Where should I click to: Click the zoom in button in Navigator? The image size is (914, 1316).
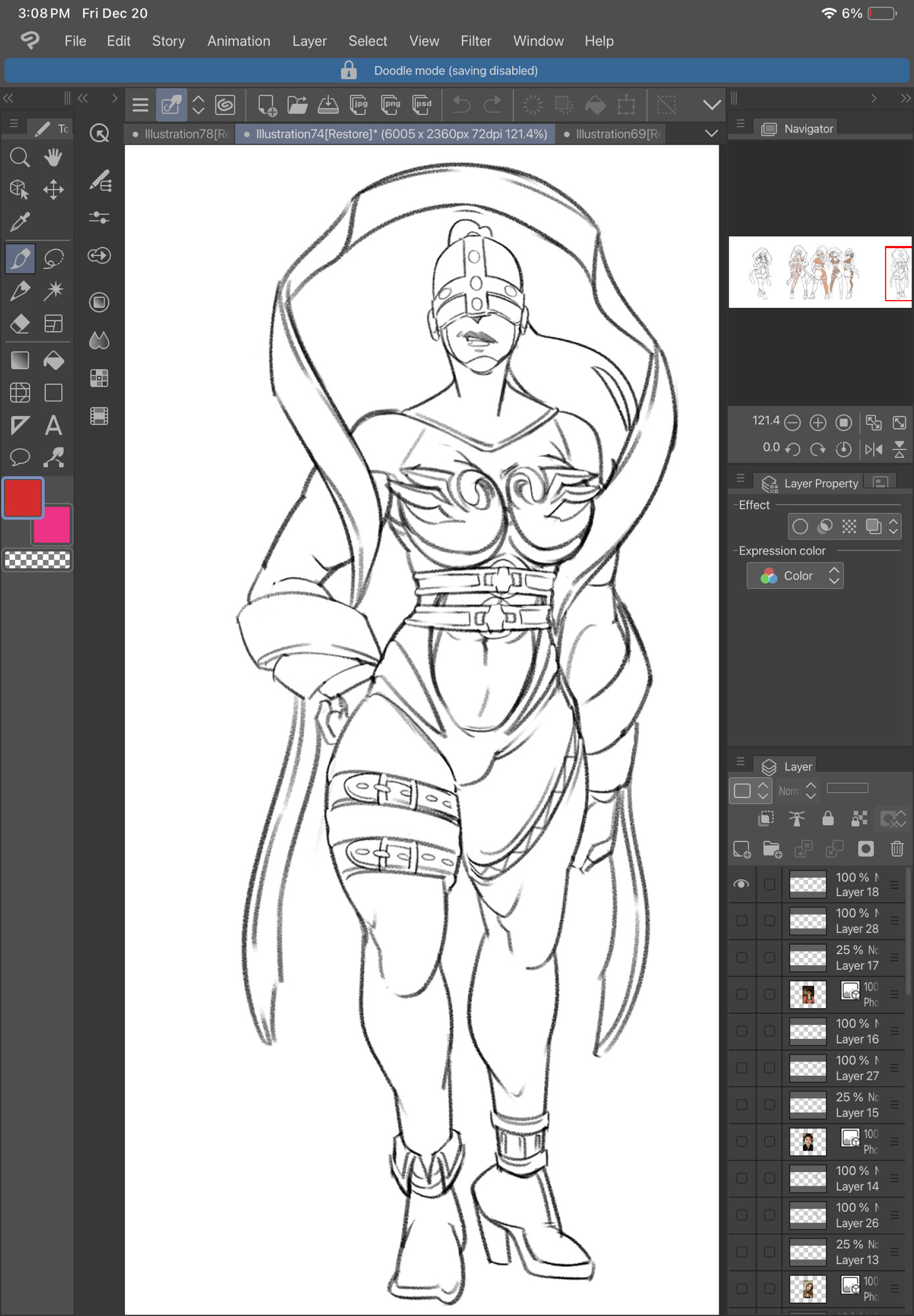pos(818,422)
